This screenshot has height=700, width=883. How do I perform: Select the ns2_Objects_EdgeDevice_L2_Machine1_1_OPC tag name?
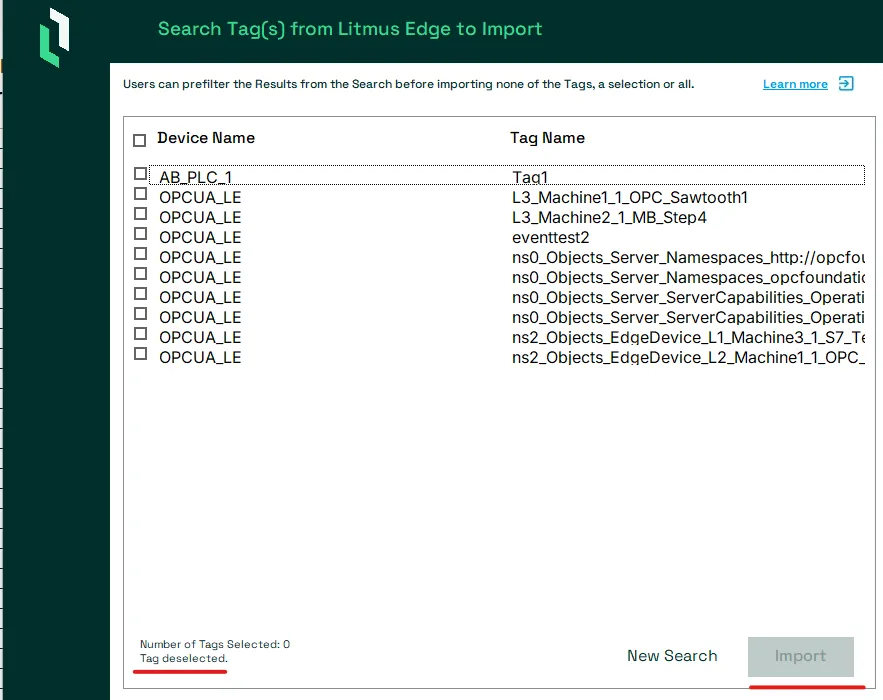tap(688, 358)
